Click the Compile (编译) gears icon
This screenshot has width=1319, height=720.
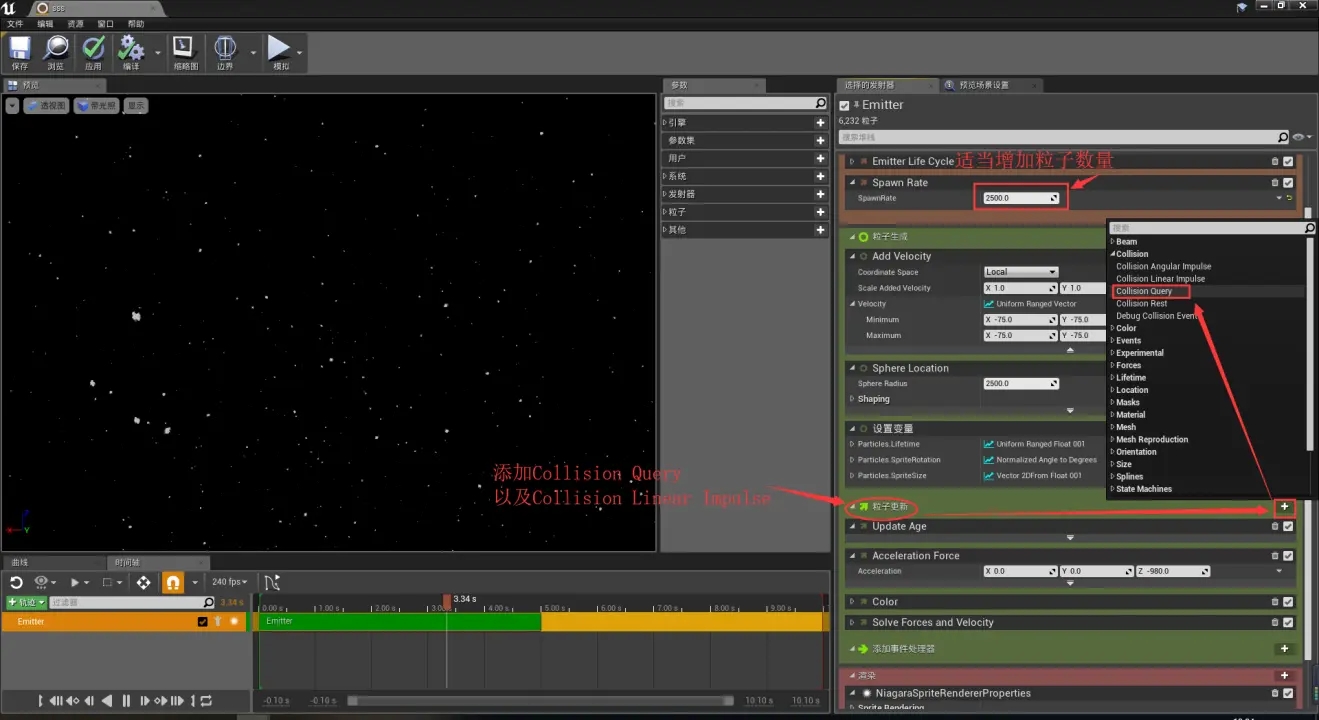point(131,48)
